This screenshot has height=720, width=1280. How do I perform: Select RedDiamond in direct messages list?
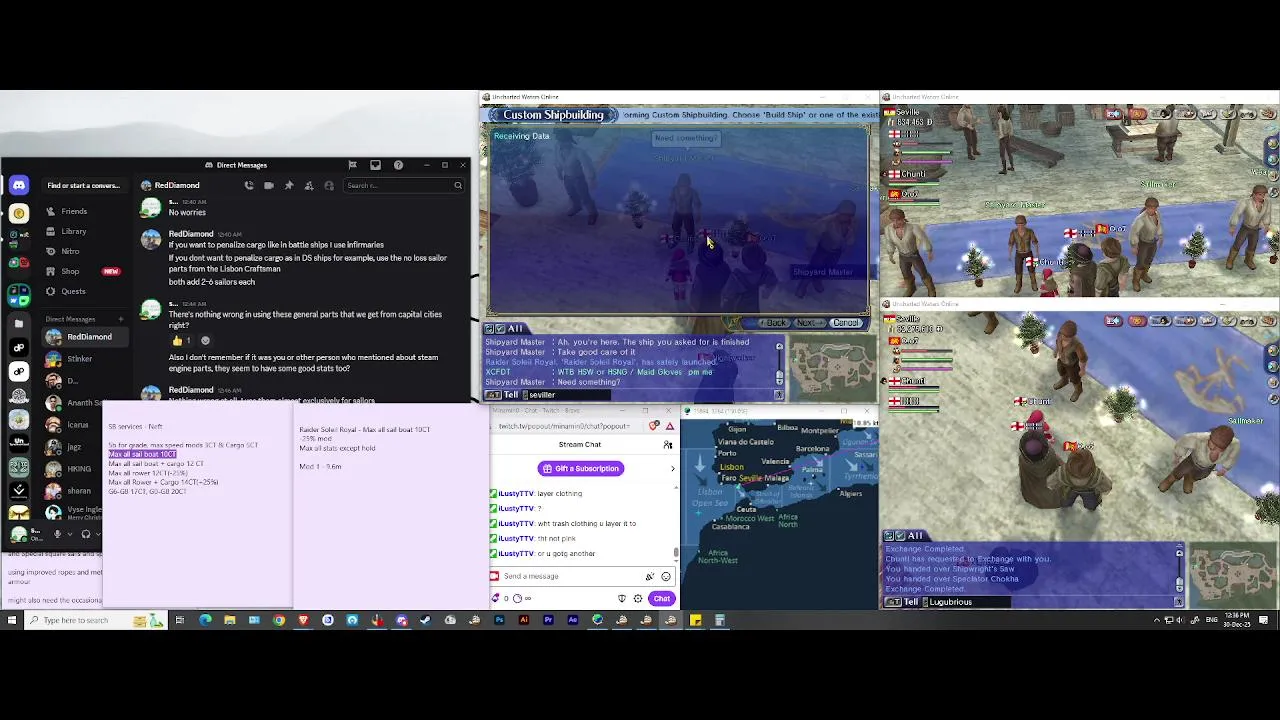(x=84, y=337)
